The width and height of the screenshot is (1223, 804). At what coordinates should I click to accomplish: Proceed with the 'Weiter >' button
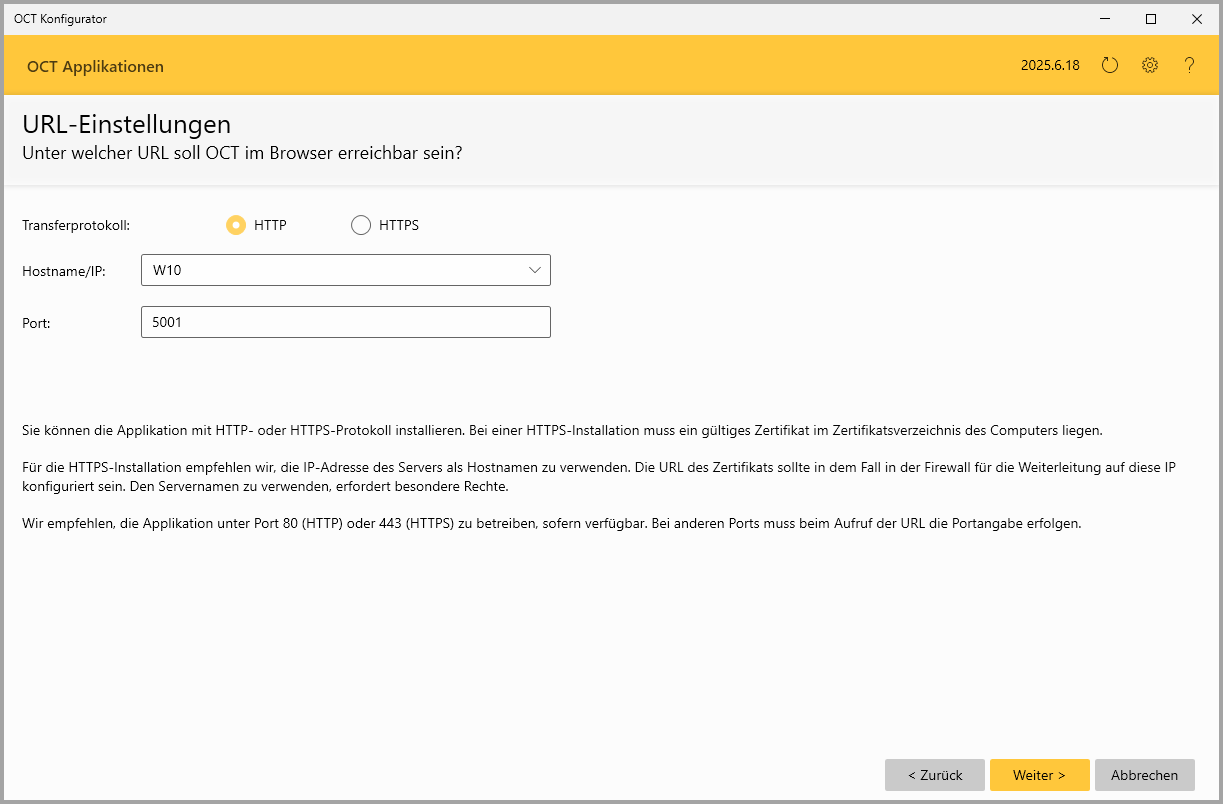pos(1039,775)
